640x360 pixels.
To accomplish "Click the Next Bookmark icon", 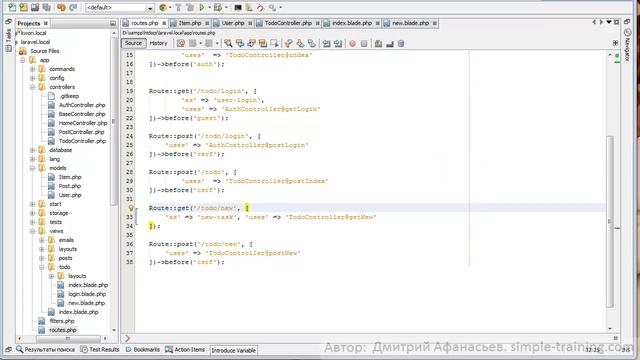I will [x=300, y=43].
